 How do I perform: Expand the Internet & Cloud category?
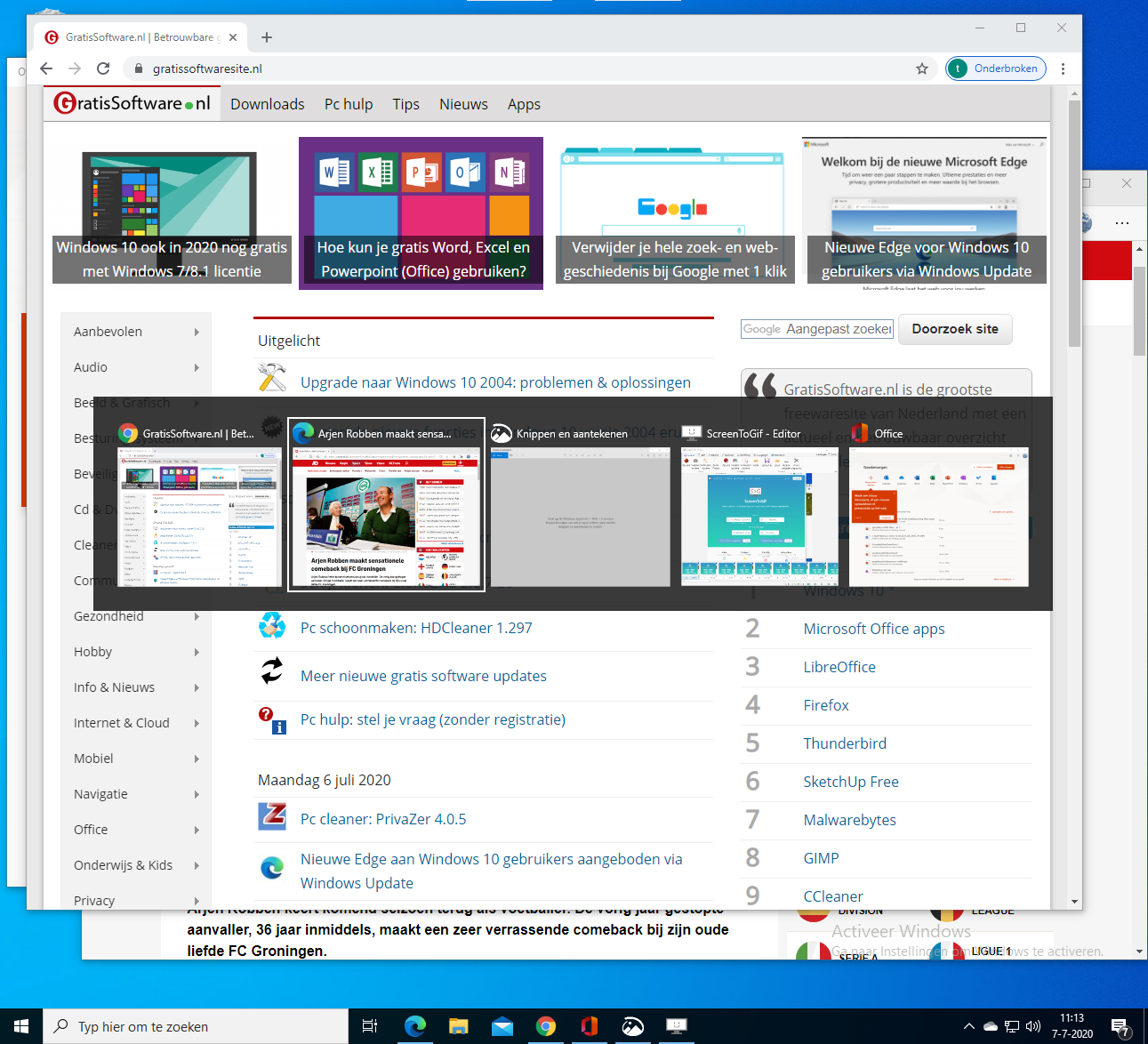click(197, 723)
